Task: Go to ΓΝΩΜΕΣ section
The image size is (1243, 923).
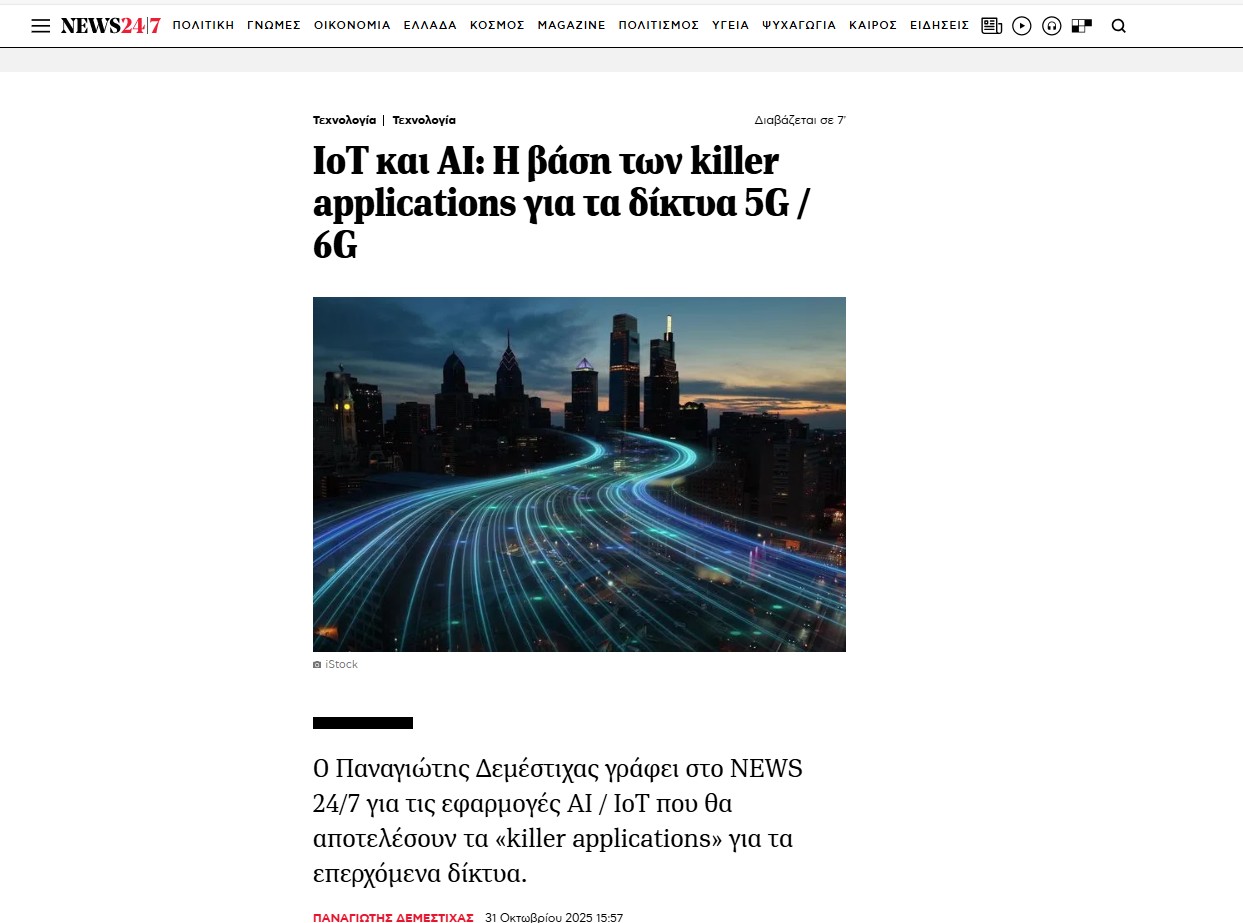Action: point(274,26)
